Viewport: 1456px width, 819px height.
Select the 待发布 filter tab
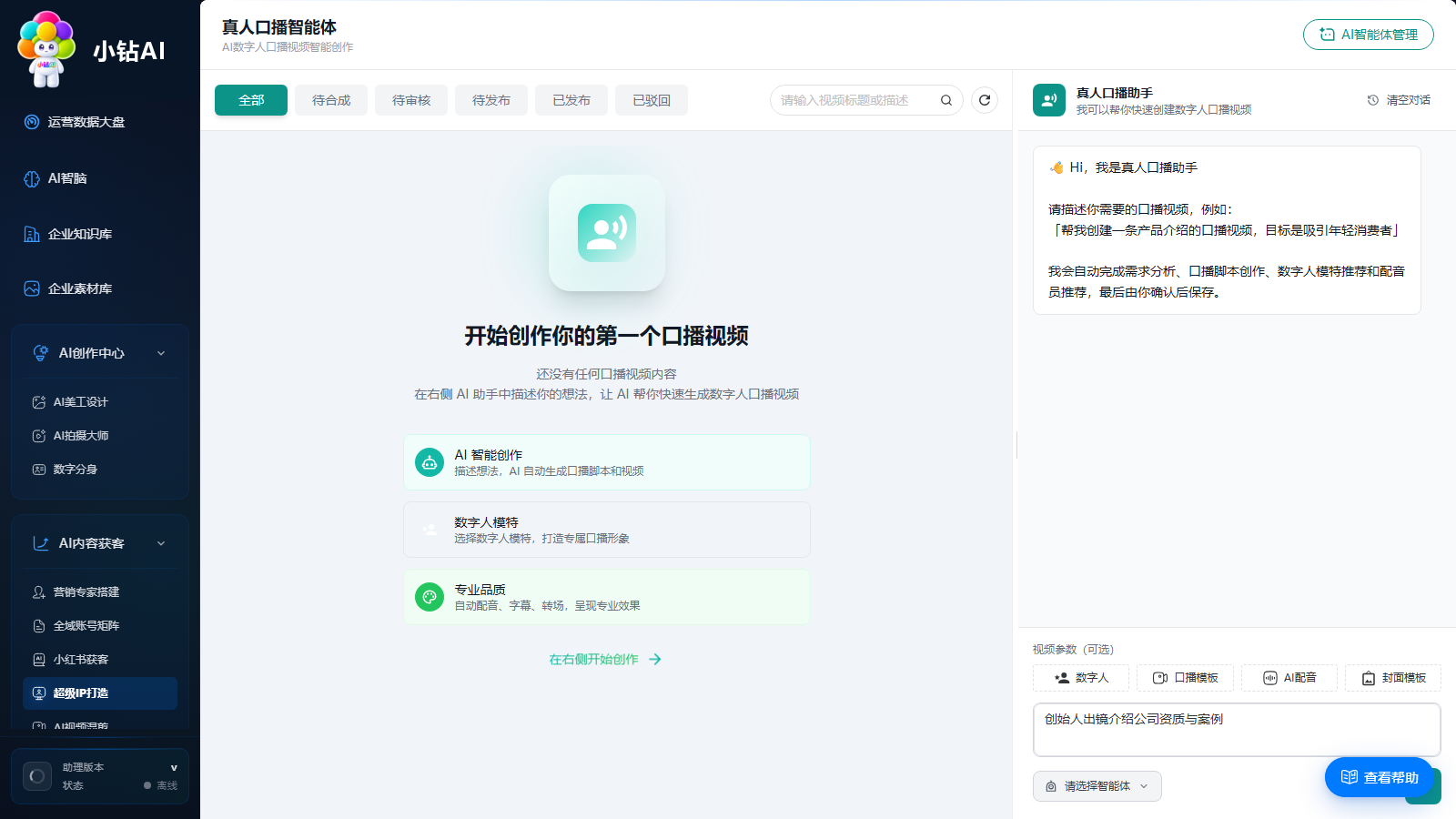(x=491, y=100)
